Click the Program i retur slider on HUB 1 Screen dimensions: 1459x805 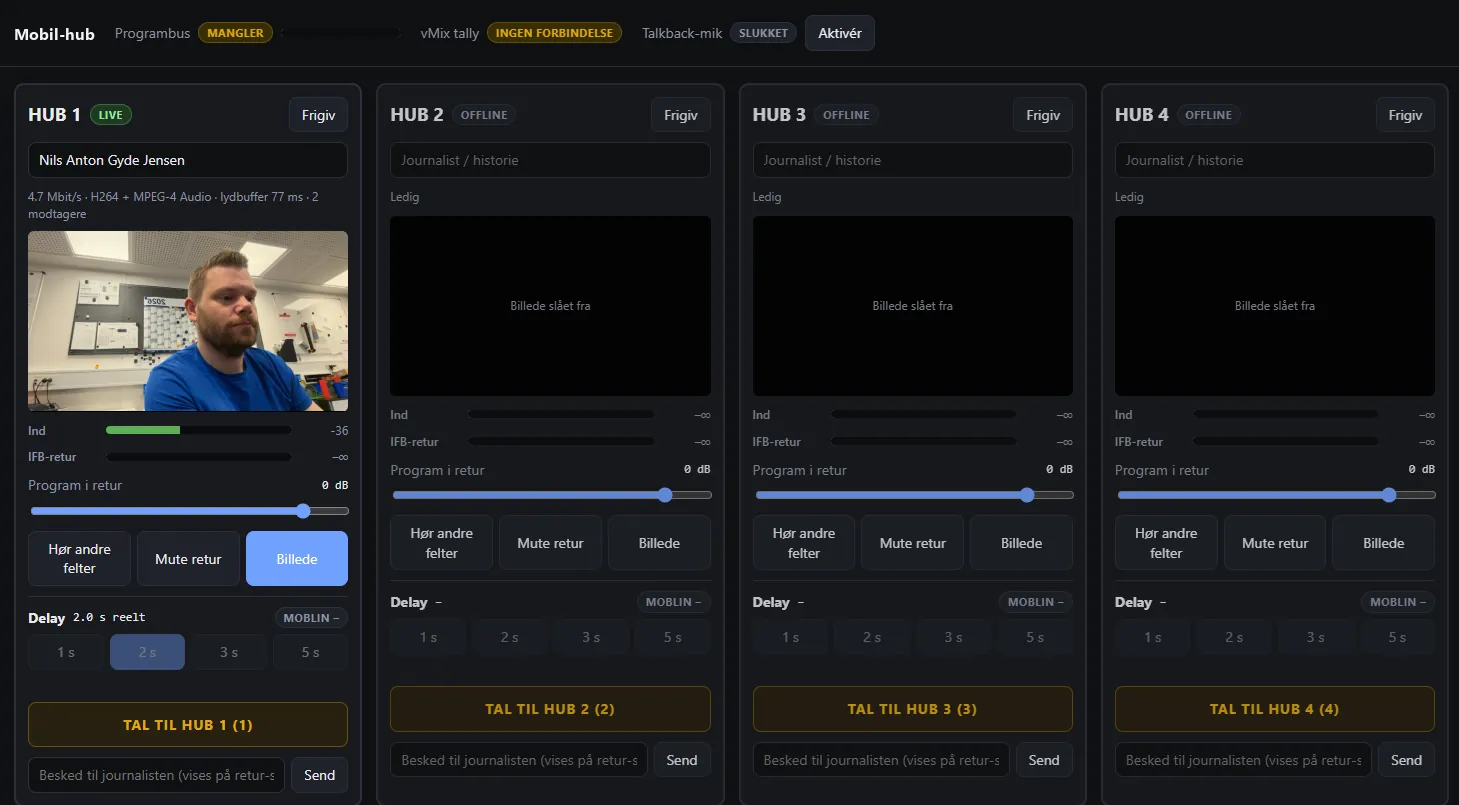click(x=189, y=511)
